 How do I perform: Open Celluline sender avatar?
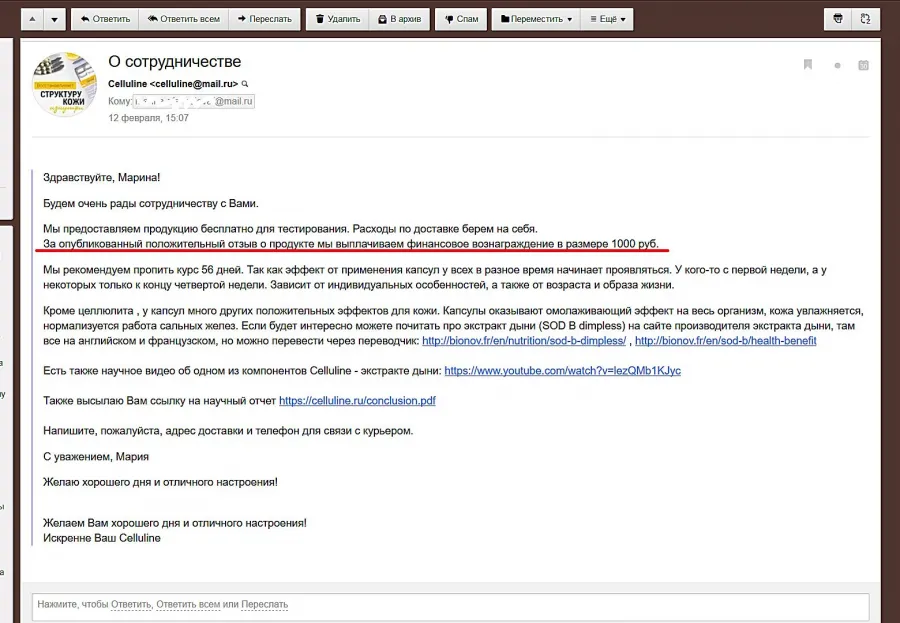[64, 84]
